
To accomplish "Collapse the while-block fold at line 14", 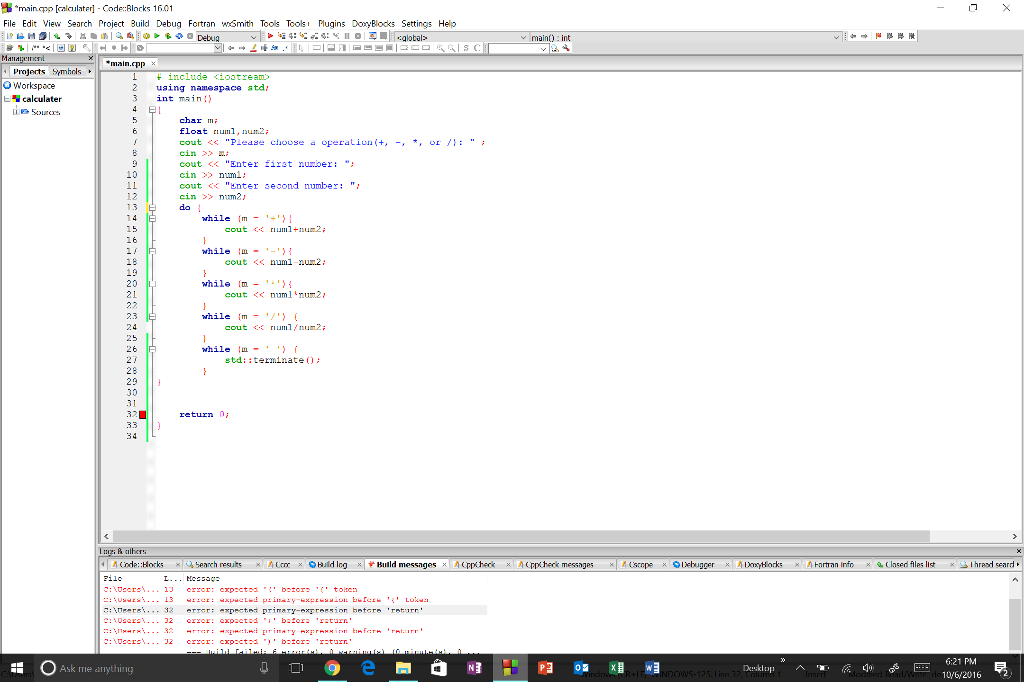I will pyautogui.click(x=152, y=218).
